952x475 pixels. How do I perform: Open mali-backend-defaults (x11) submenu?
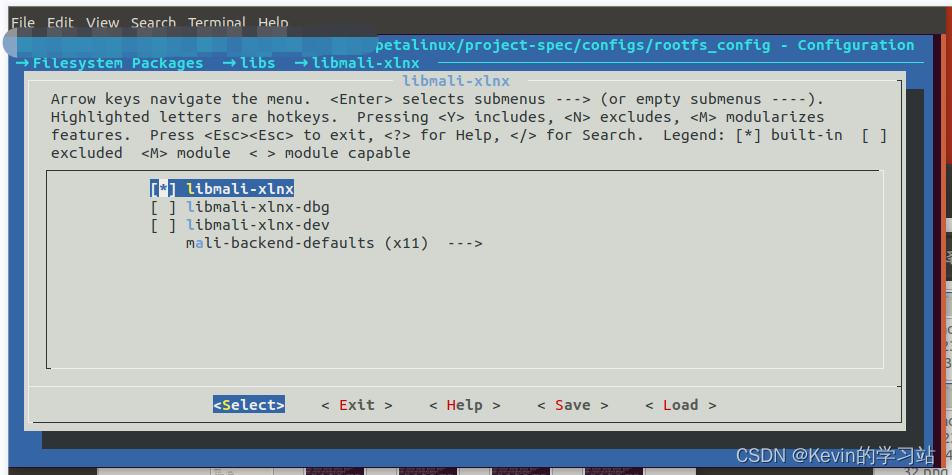click(x=334, y=243)
